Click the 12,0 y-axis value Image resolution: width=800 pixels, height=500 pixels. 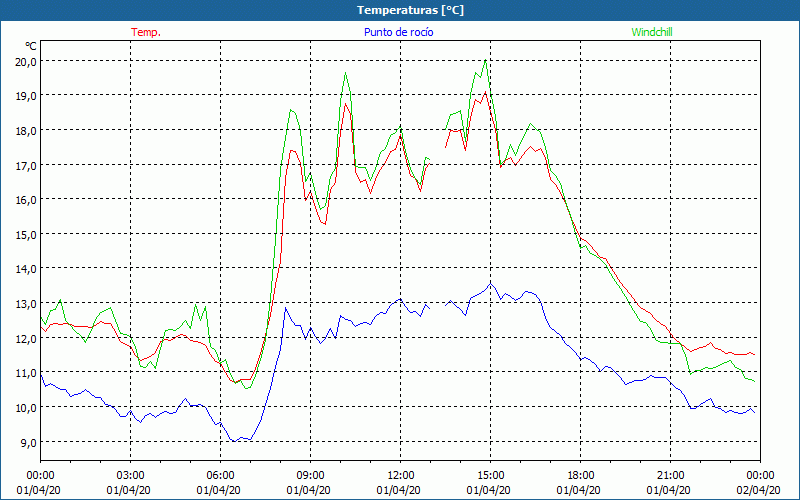coord(26,338)
